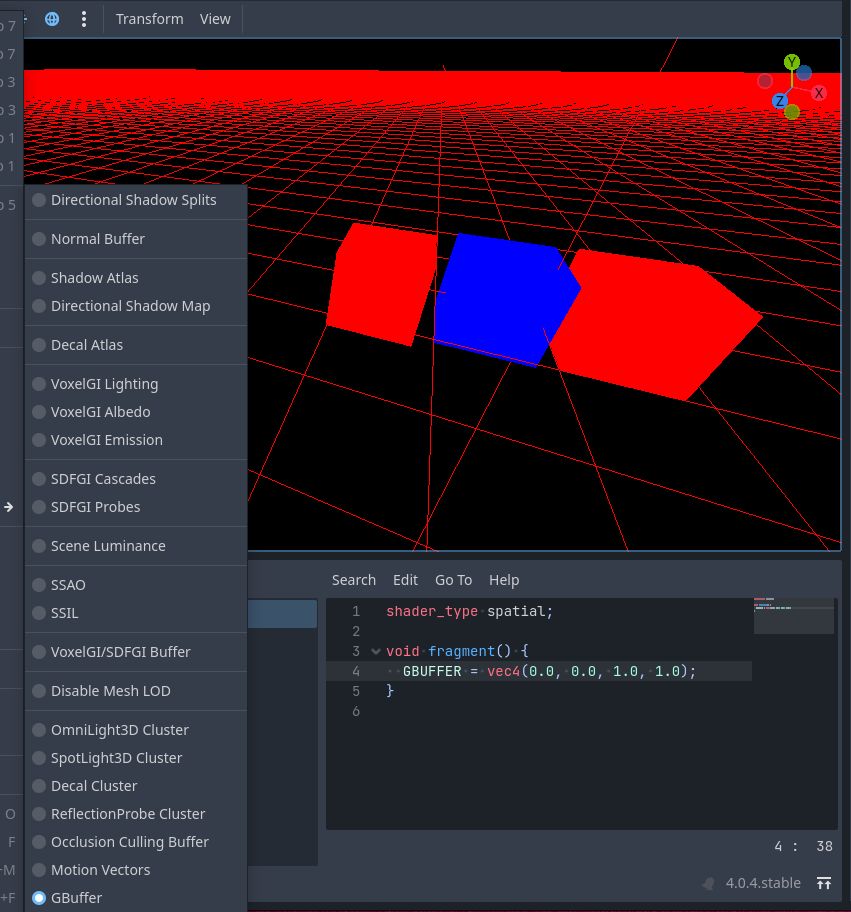
Task: Click the script editor minimap
Action: click(793, 614)
